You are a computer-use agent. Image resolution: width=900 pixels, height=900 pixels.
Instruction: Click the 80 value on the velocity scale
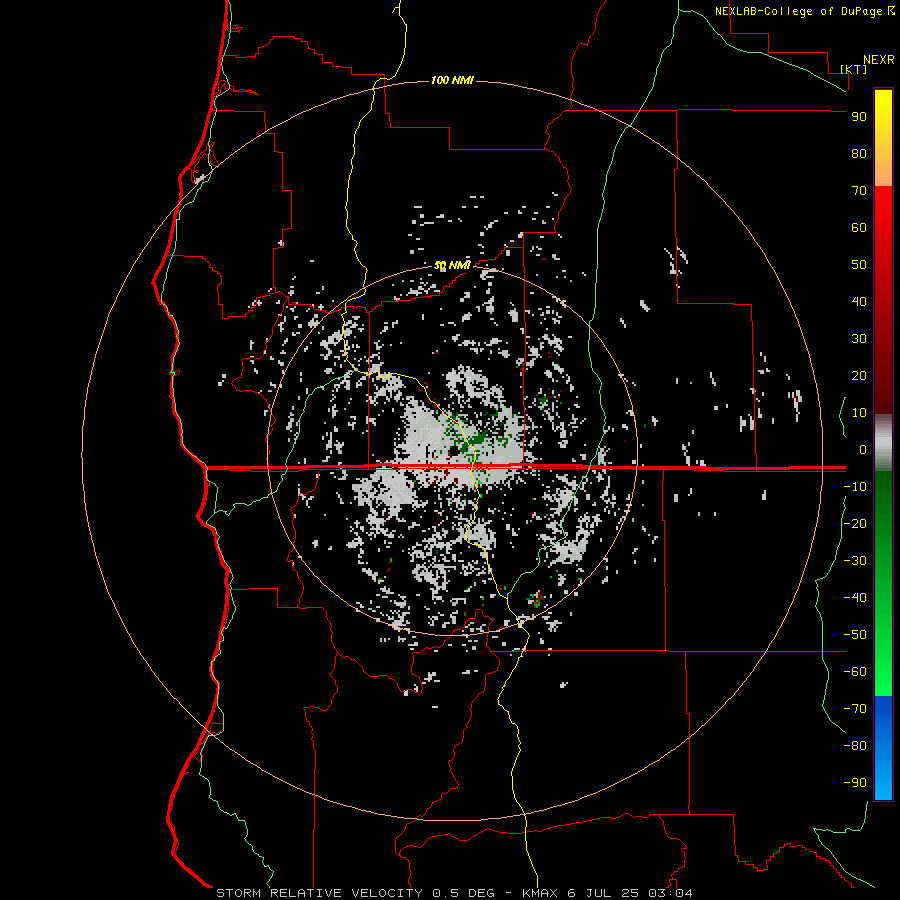[x=859, y=154]
